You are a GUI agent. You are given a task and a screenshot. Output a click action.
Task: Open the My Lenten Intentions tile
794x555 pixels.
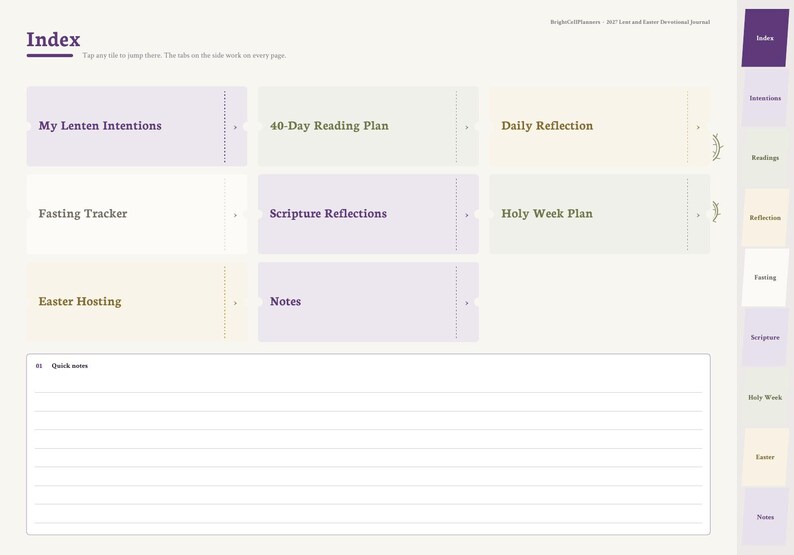point(137,126)
